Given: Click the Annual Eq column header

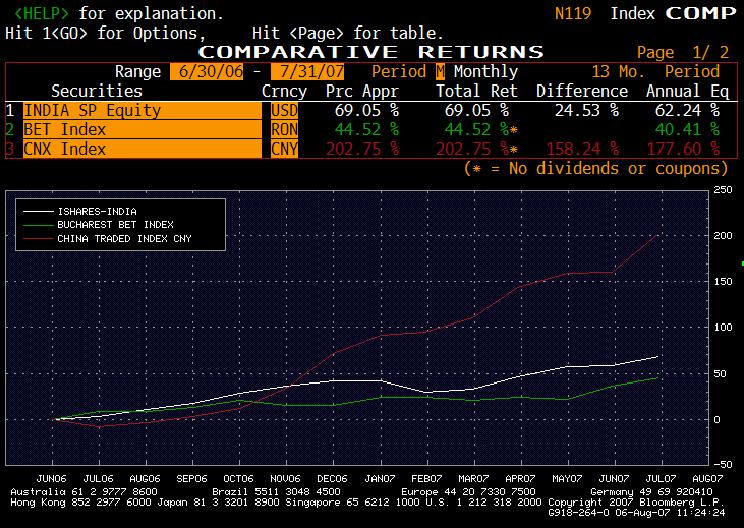Looking at the screenshot, I should point(688,91).
